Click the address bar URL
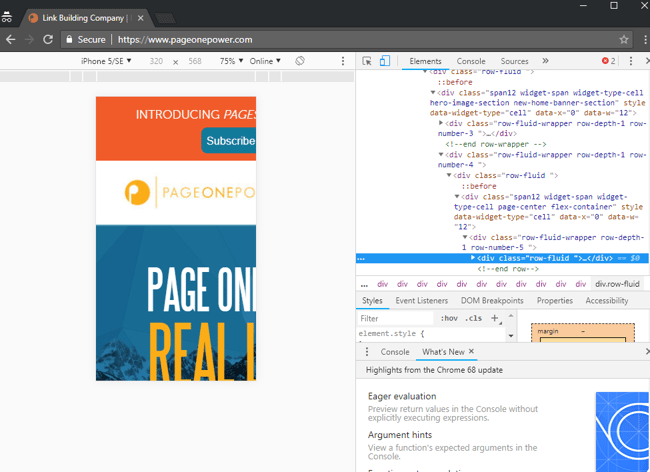The height and width of the screenshot is (472, 650). (185, 40)
